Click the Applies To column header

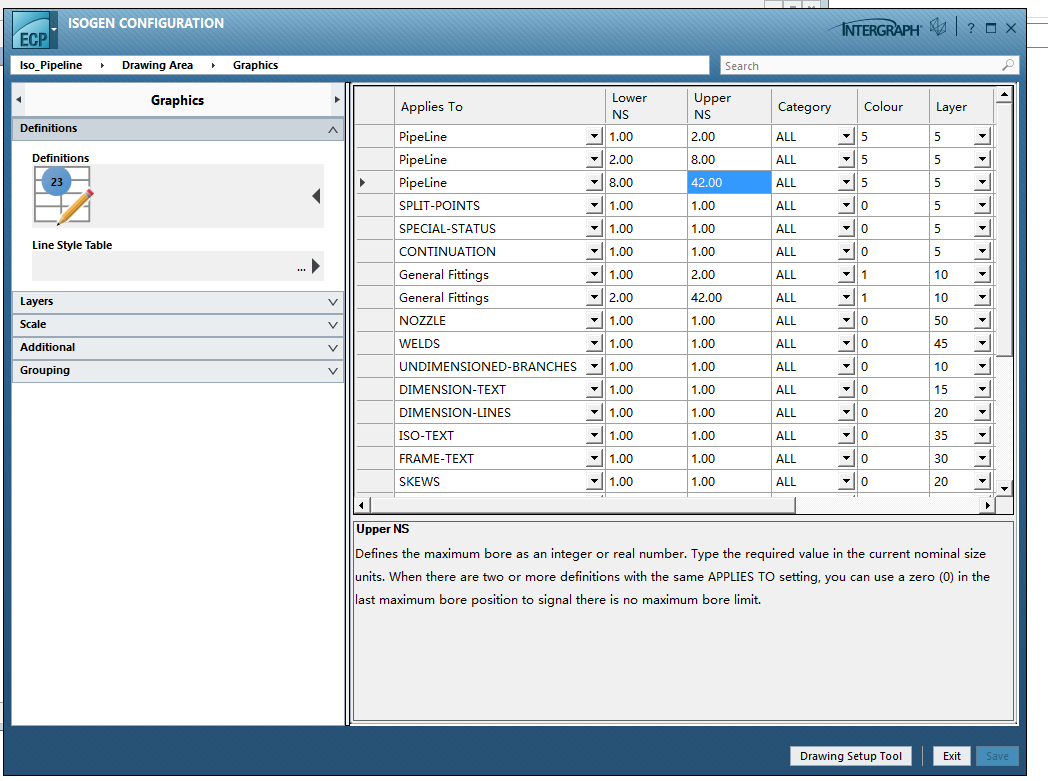[x=500, y=106]
